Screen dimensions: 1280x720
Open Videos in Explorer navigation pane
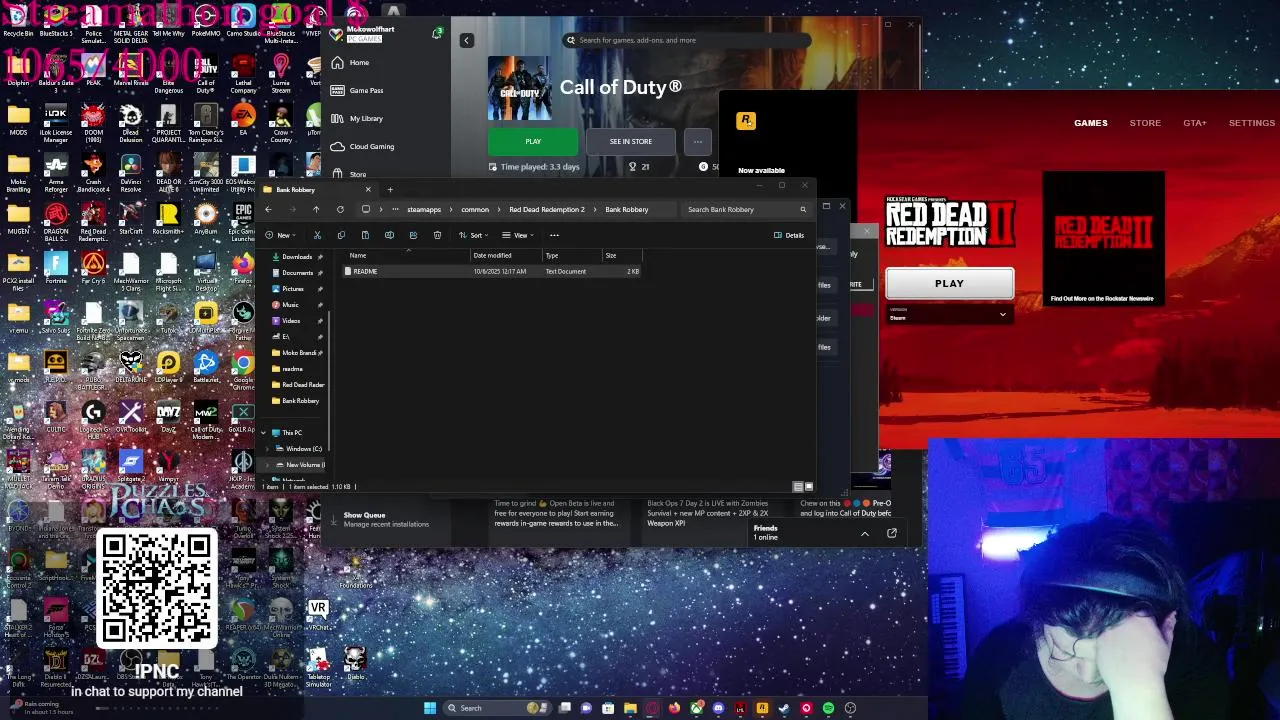tap(290, 320)
